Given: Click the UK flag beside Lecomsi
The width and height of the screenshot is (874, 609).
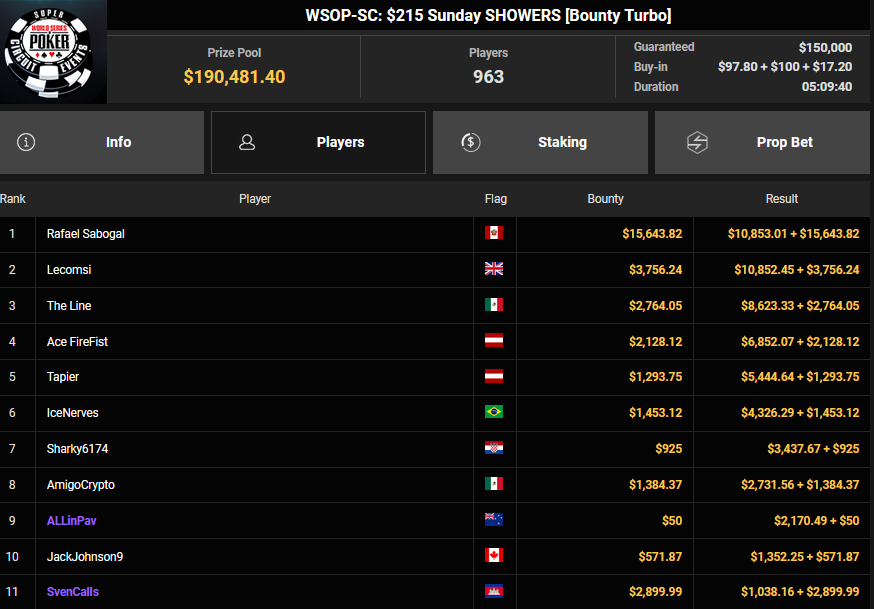Looking at the screenshot, I should click(494, 269).
